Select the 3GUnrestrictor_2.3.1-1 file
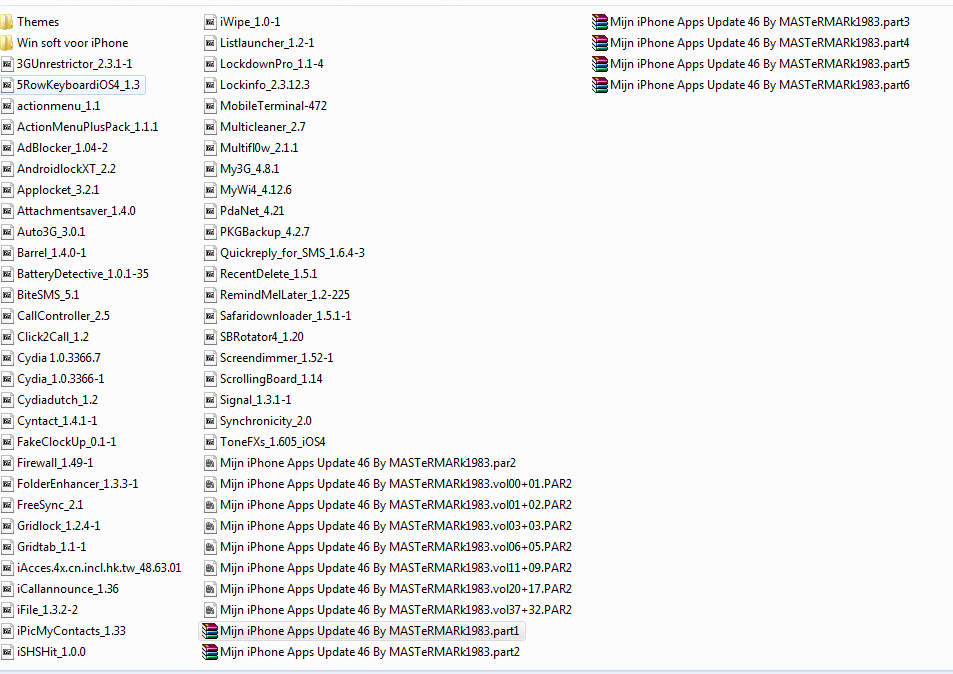 coord(75,64)
